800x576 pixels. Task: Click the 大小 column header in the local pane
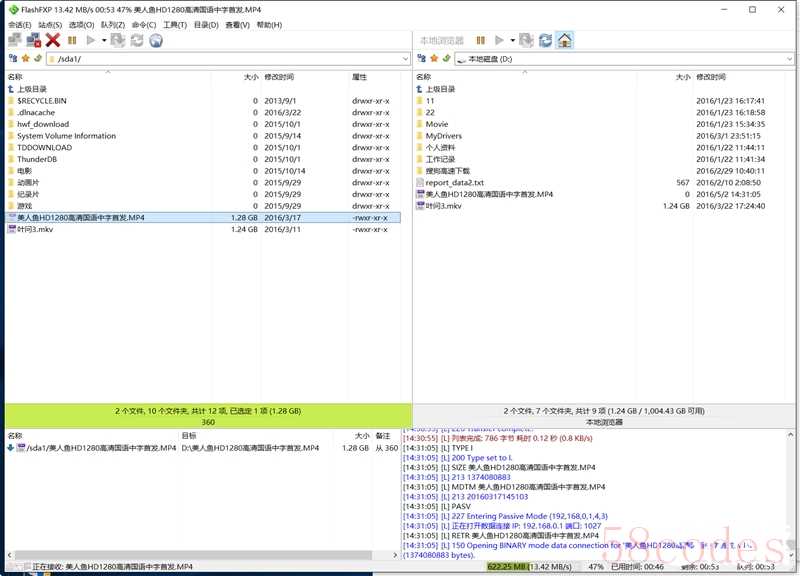coord(682,77)
